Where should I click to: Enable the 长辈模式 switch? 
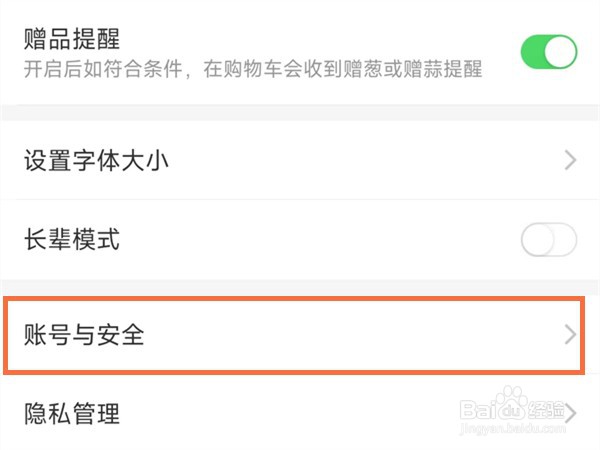[x=549, y=241]
